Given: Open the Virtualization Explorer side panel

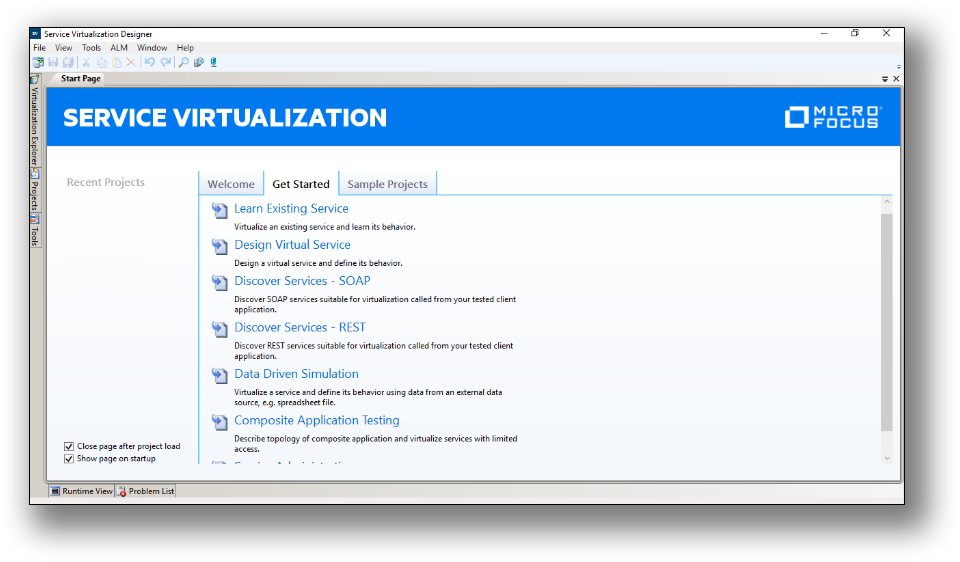Looking at the screenshot, I should tap(35, 120).
